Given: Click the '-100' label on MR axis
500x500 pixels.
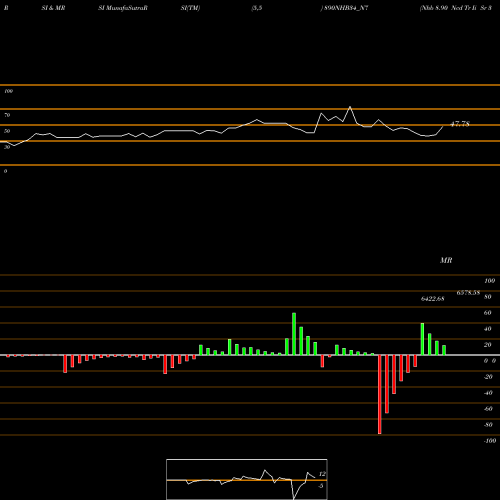Looking at the screenshot, I should pyautogui.click(x=490, y=441).
